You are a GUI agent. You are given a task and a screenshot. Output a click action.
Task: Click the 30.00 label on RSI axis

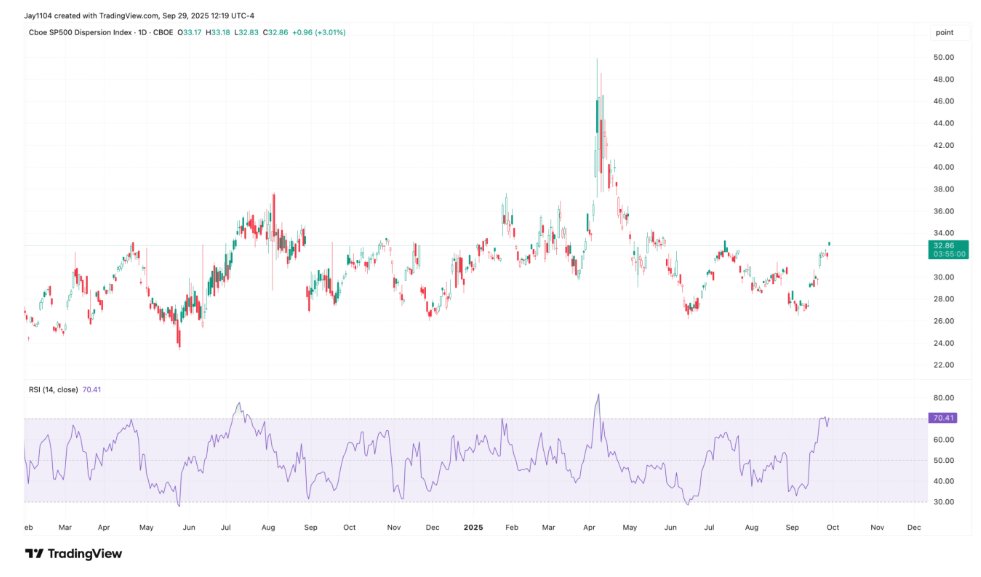click(x=943, y=502)
